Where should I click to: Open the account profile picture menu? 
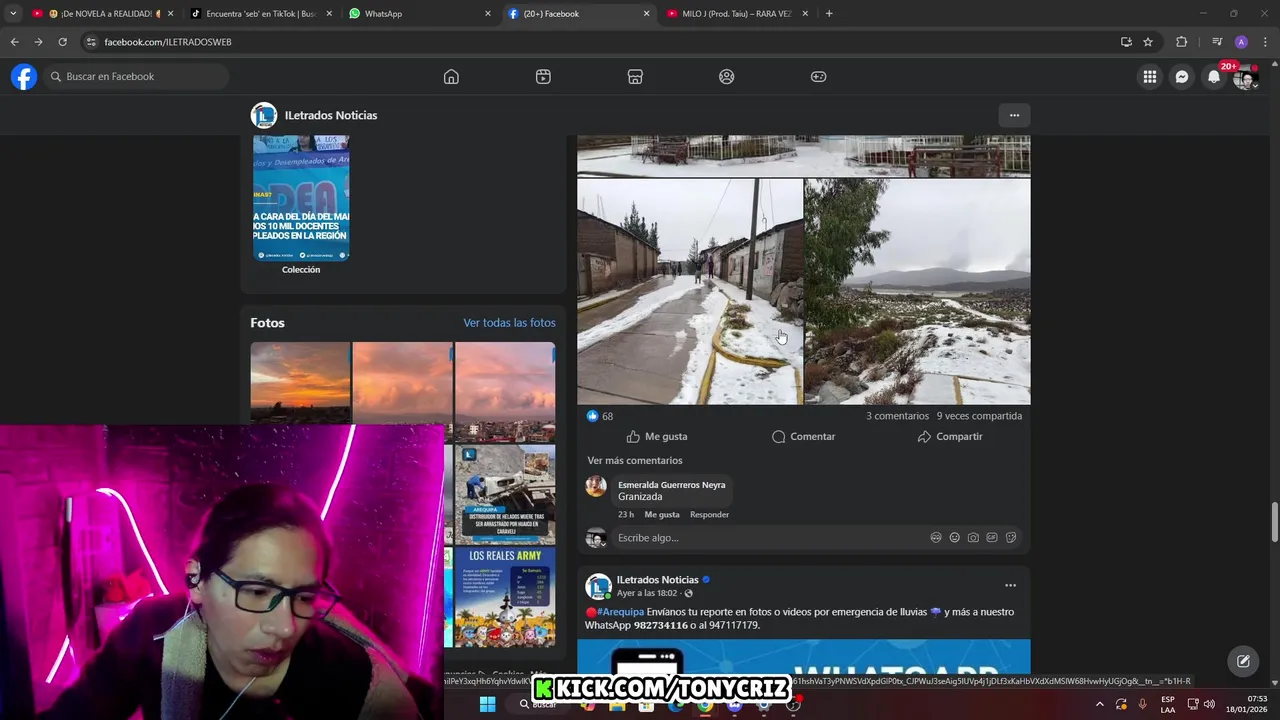point(1245,77)
